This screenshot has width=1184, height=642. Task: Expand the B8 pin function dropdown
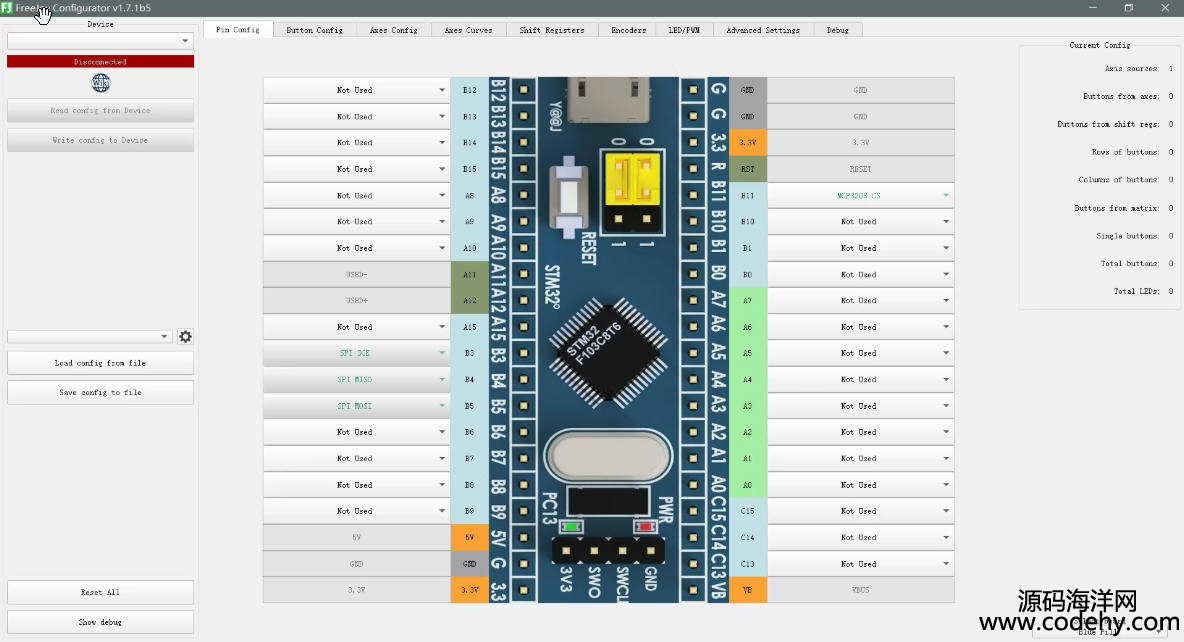(x=356, y=485)
